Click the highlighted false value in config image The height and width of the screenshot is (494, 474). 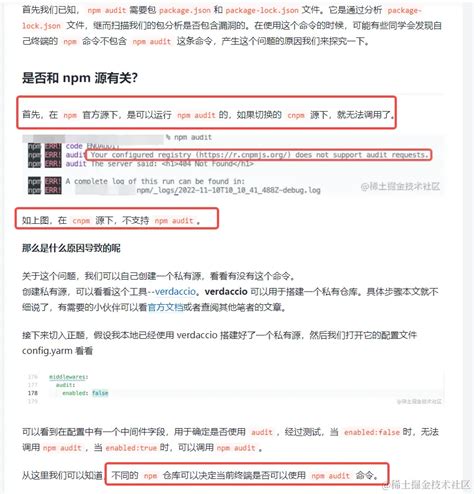click(100, 393)
